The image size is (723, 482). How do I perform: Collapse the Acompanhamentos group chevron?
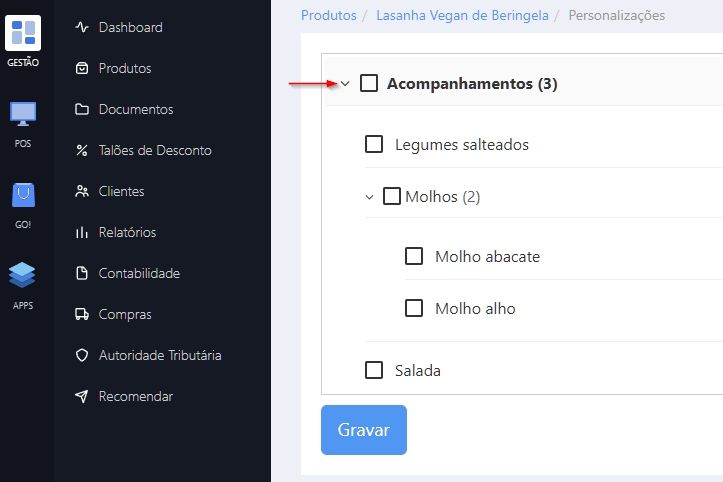[345, 84]
